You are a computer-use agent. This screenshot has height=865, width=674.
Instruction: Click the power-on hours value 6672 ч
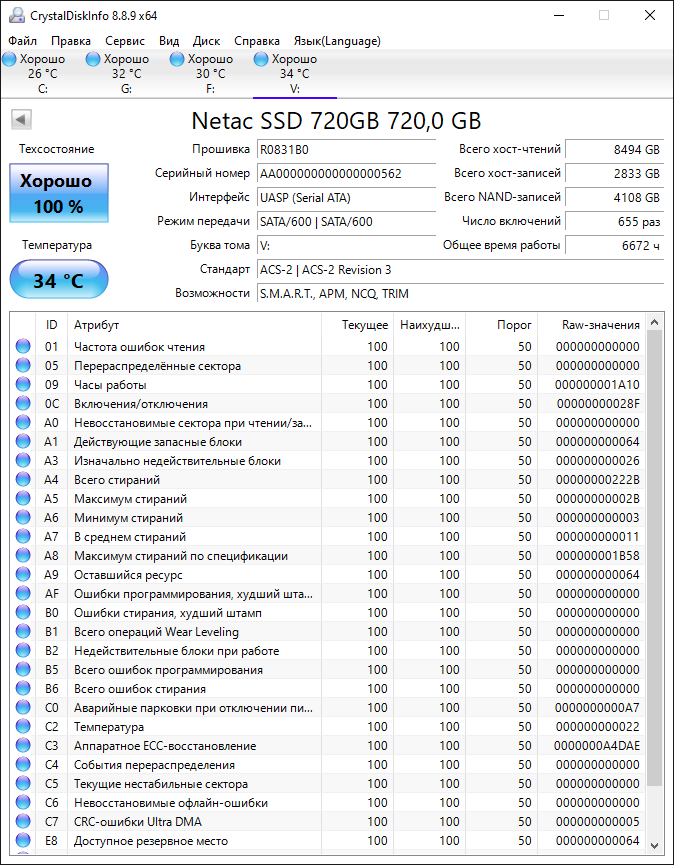click(x=614, y=245)
